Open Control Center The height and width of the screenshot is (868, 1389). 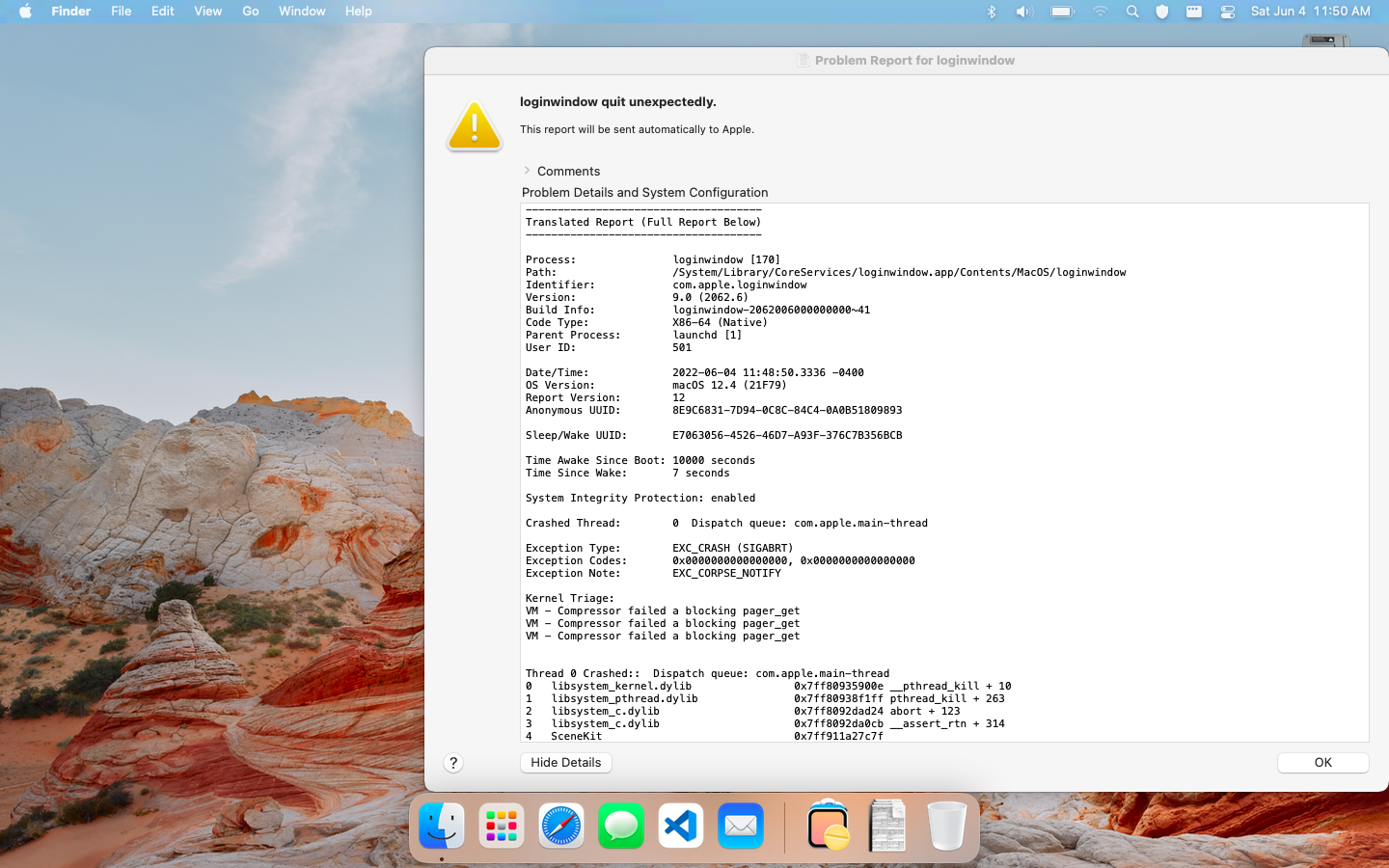(1228, 12)
